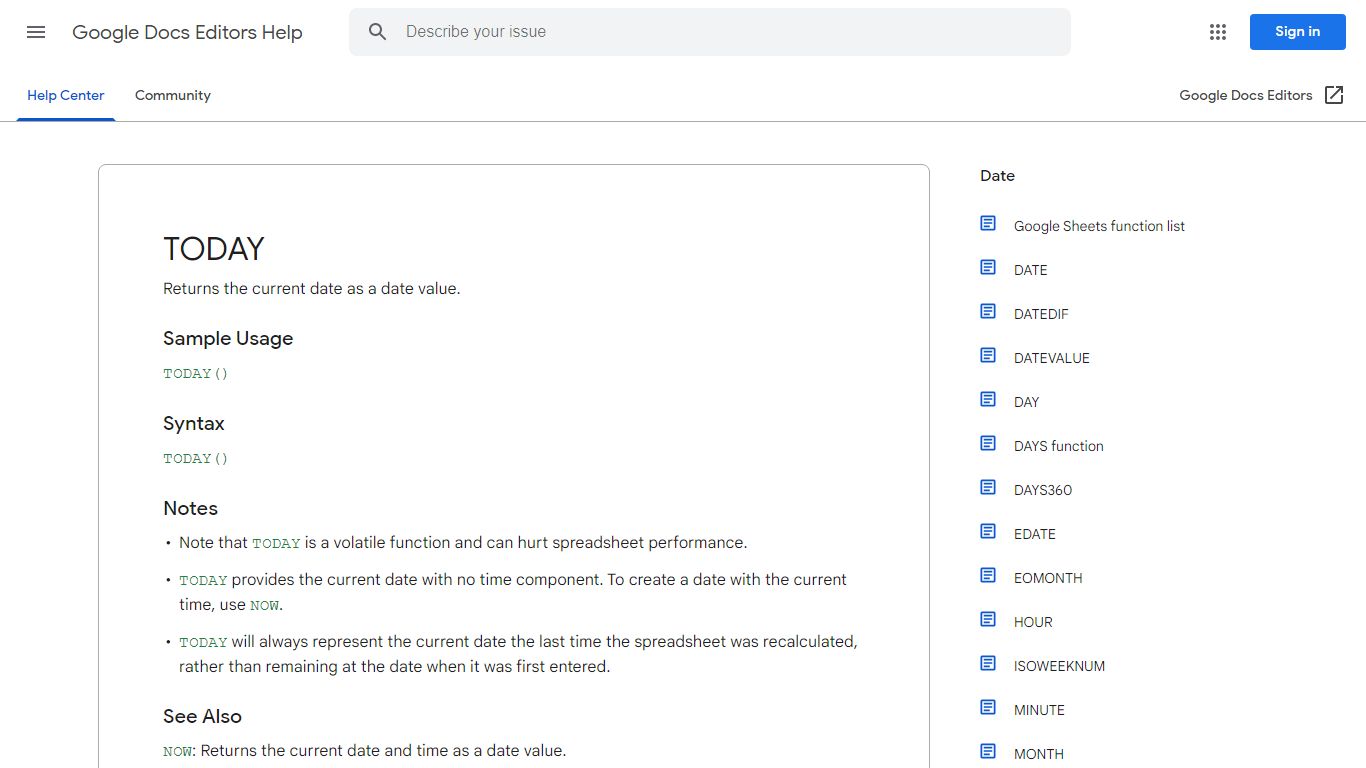Click the TODAY article heading
This screenshot has height=768, width=1366.
214,249
